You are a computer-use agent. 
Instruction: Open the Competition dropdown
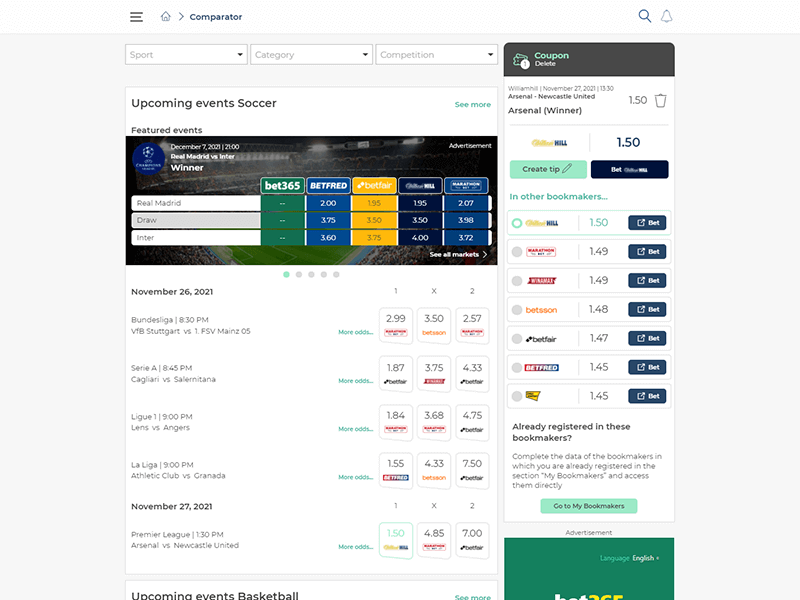436,55
